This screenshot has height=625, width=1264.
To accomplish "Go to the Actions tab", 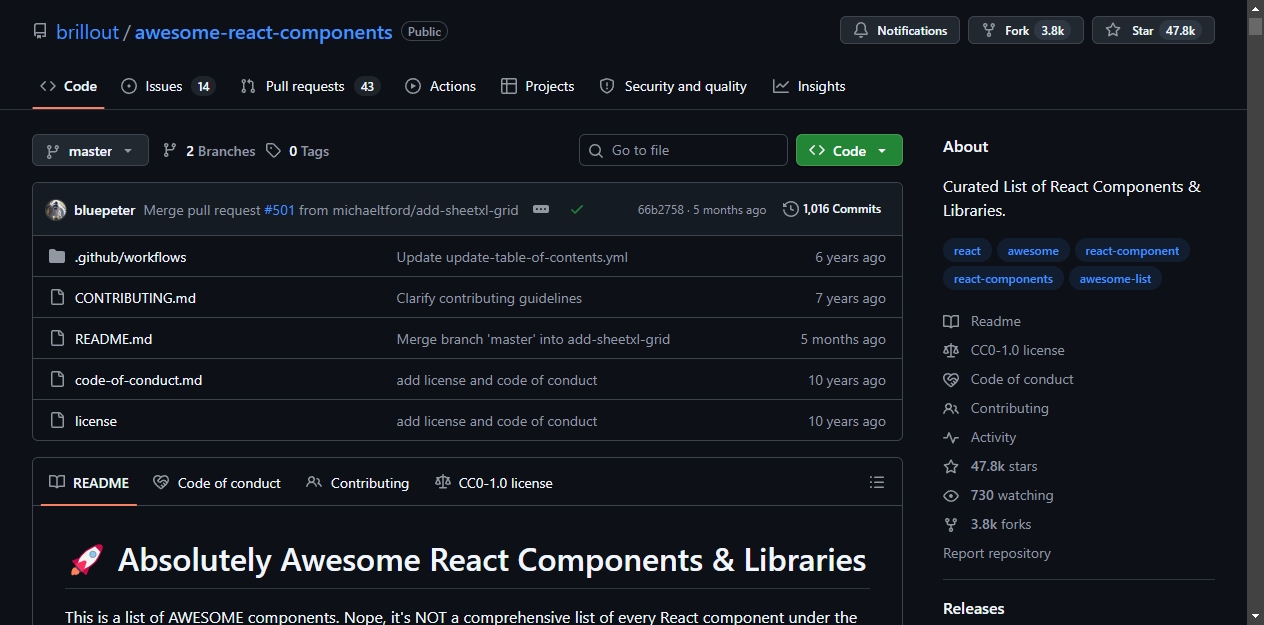I will (440, 86).
